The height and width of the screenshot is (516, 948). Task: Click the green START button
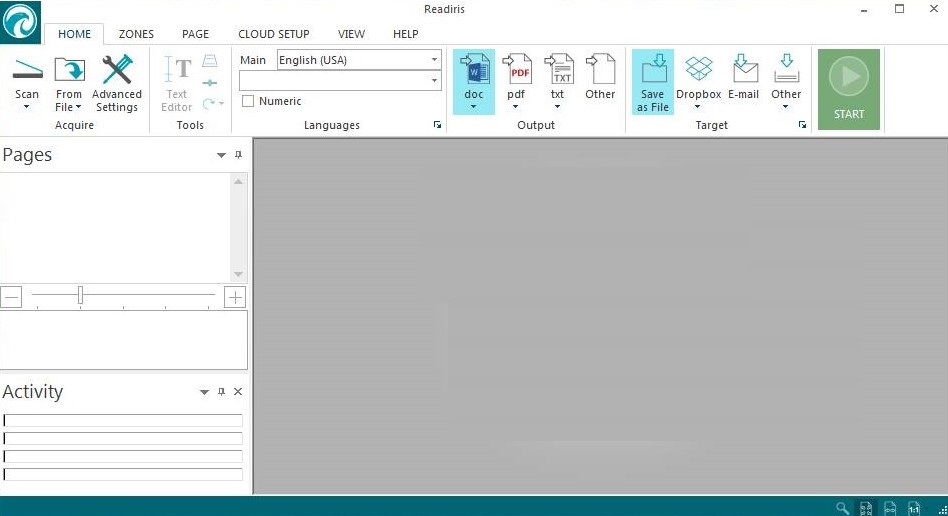pyautogui.click(x=849, y=90)
